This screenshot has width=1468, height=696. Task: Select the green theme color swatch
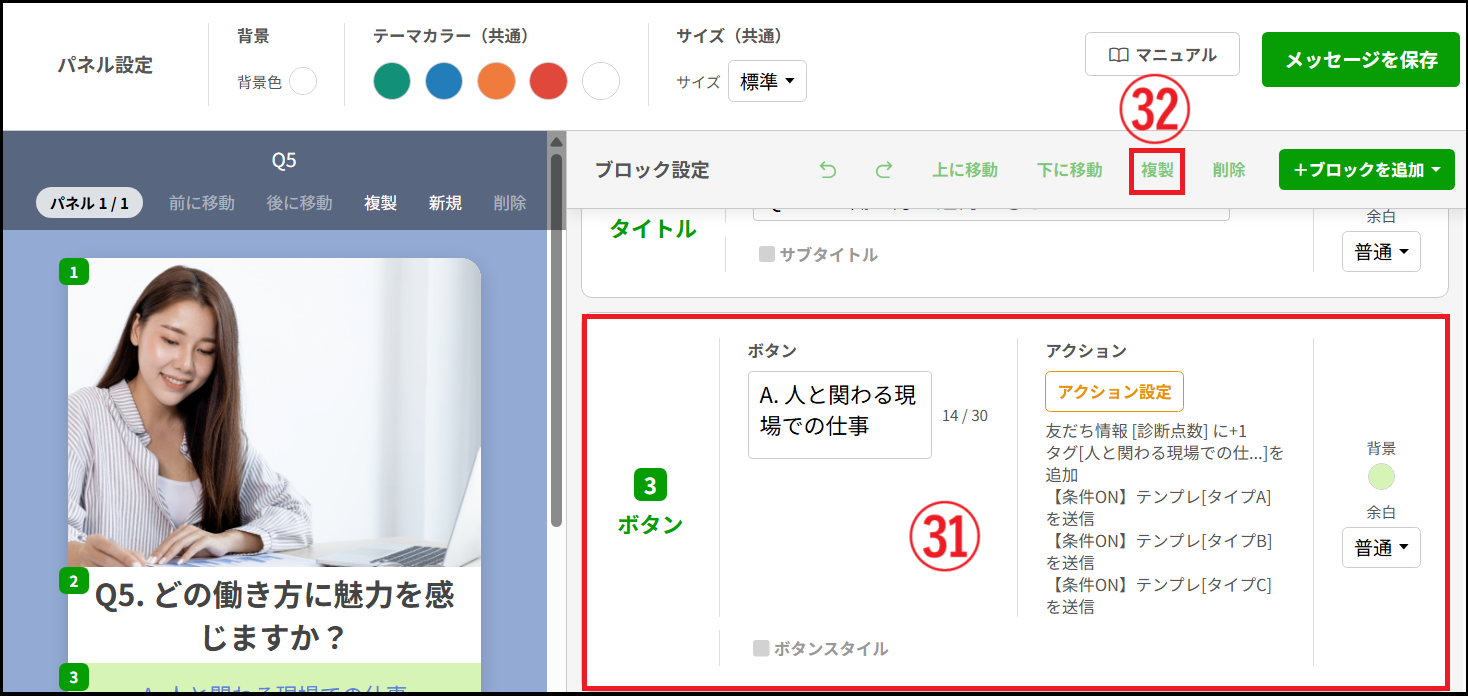point(392,81)
